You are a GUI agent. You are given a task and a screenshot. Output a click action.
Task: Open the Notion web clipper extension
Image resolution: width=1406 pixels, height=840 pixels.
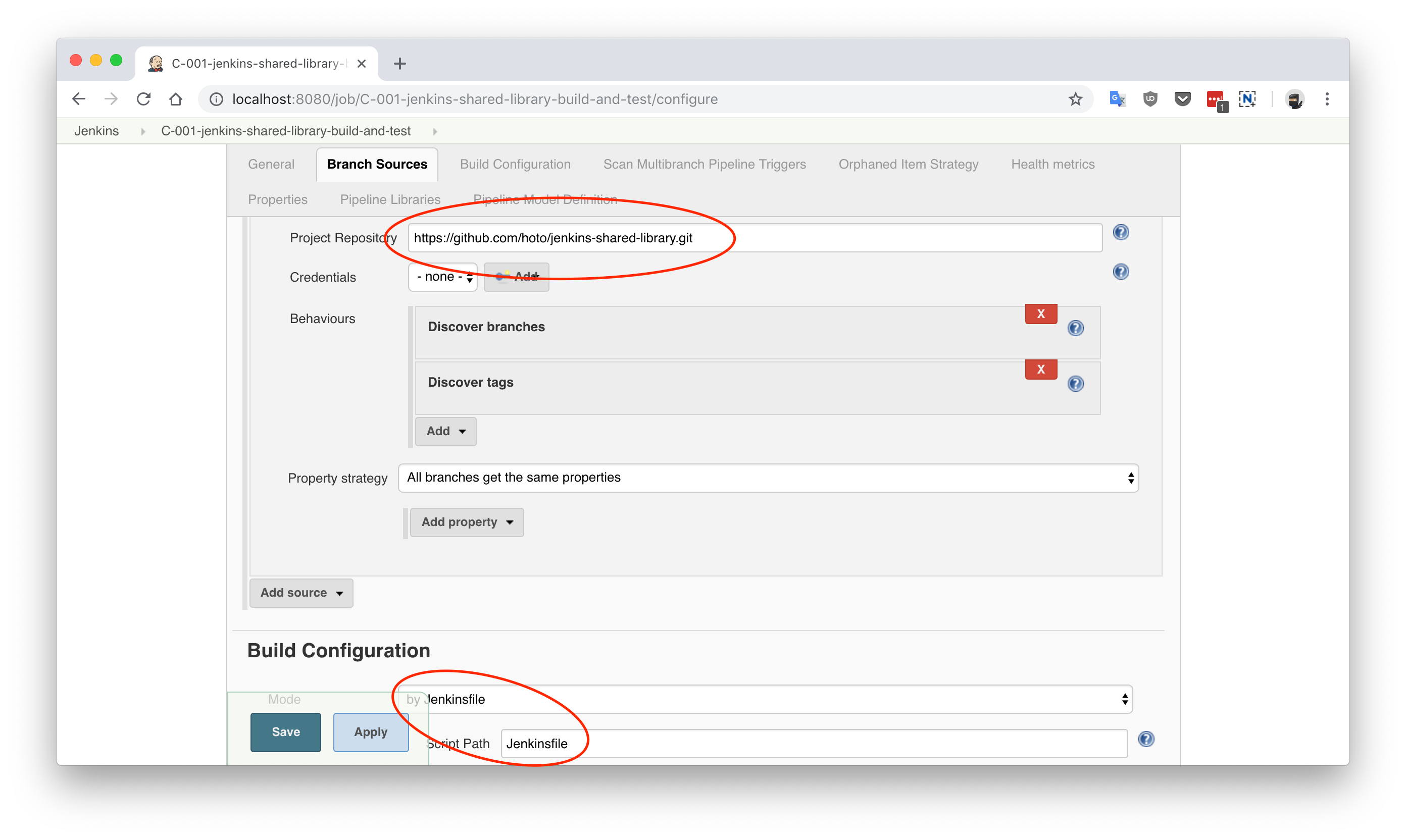tap(1247, 99)
